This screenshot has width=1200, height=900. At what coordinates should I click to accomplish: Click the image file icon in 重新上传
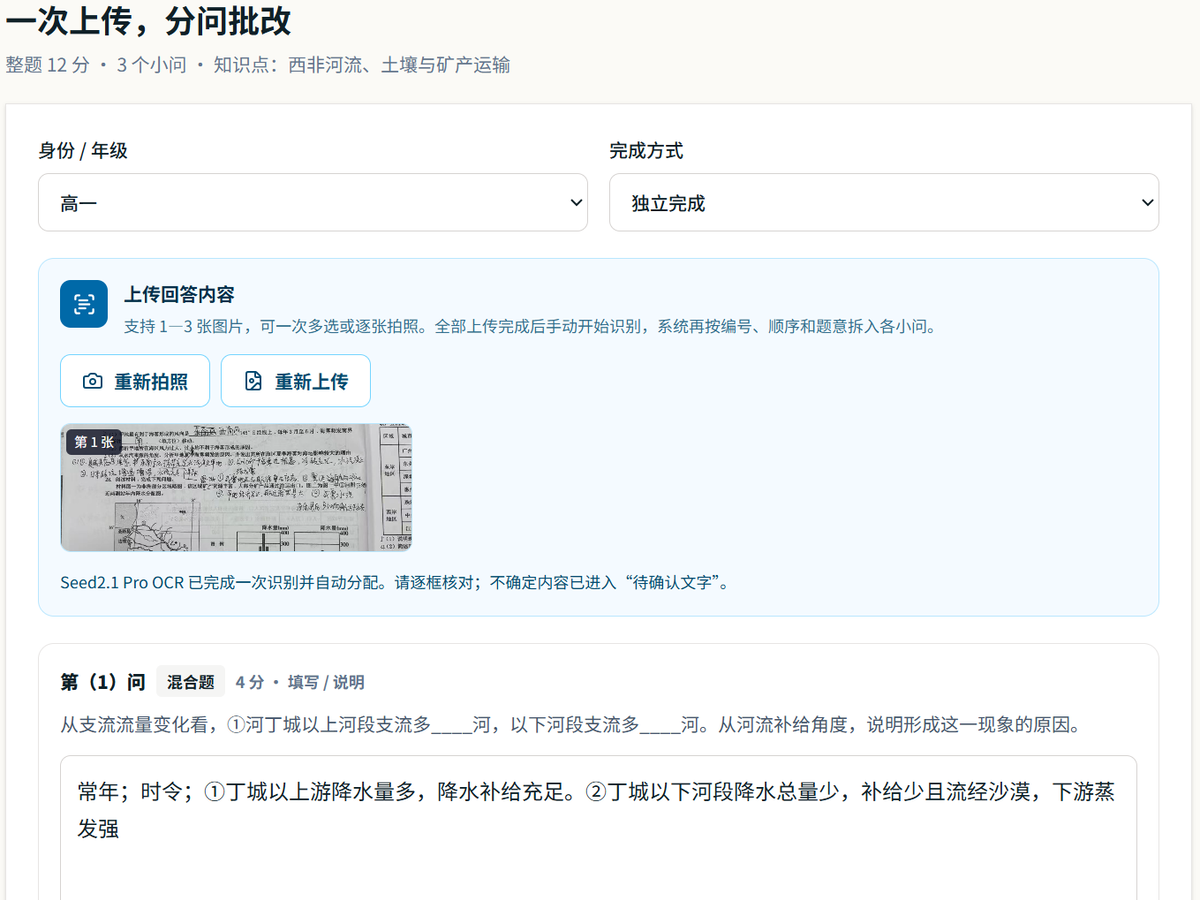[253, 381]
